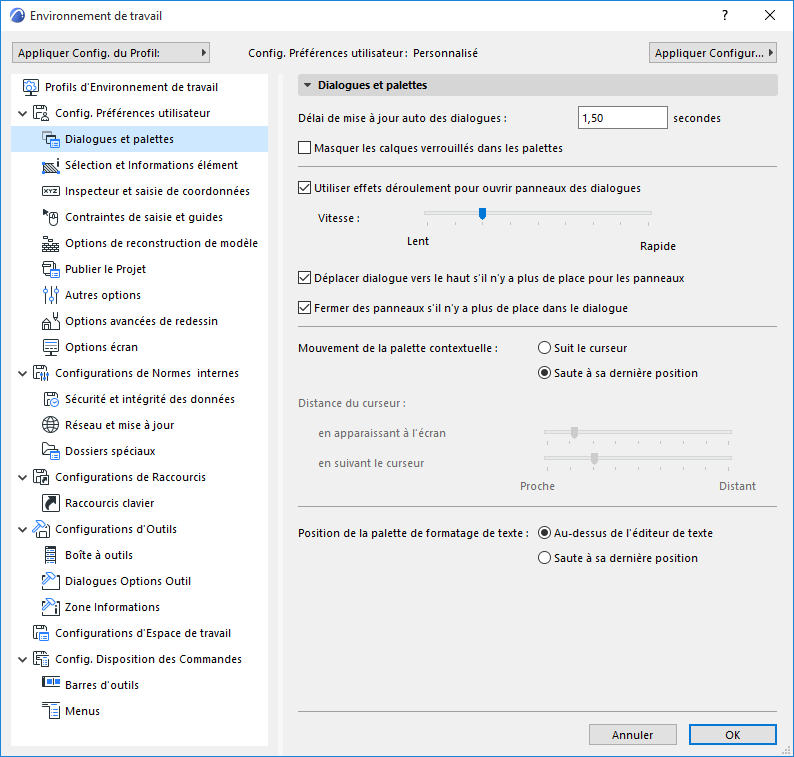Image resolution: width=794 pixels, height=757 pixels.
Task: Click the Configurations de Normes internes icon
Action: (x=41, y=373)
